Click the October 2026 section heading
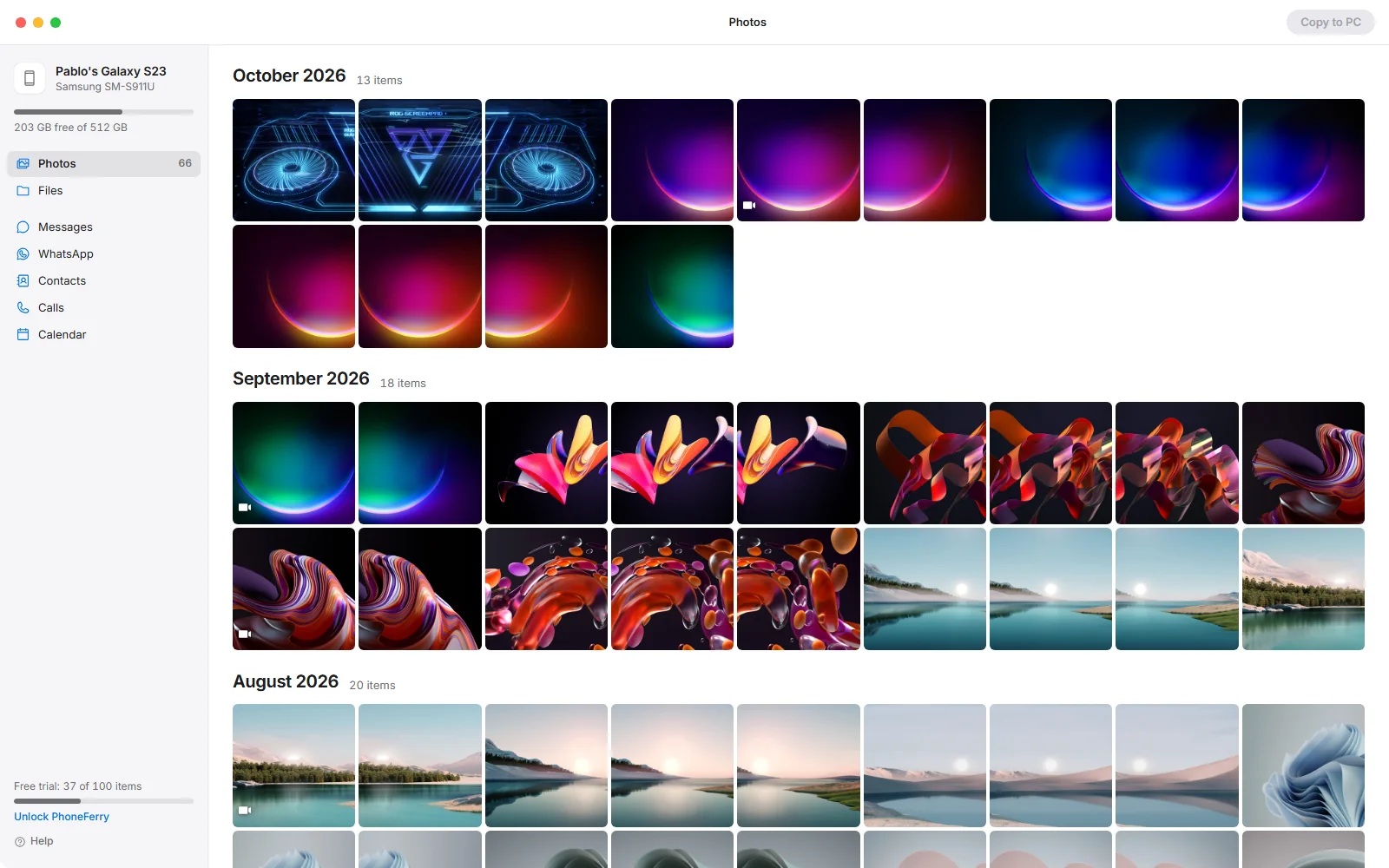Screen dimensions: 1389x868 pyautogui.click(x=289, y=76)
